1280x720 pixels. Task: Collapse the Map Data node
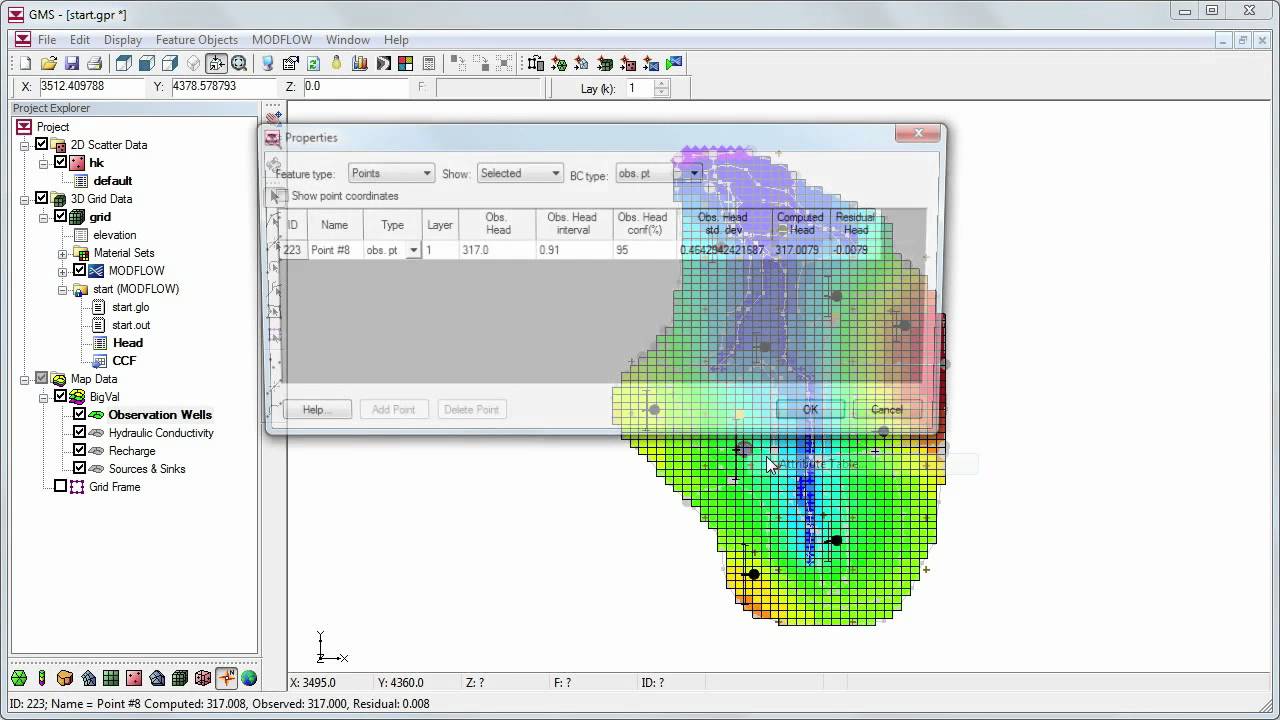[25, 379]
